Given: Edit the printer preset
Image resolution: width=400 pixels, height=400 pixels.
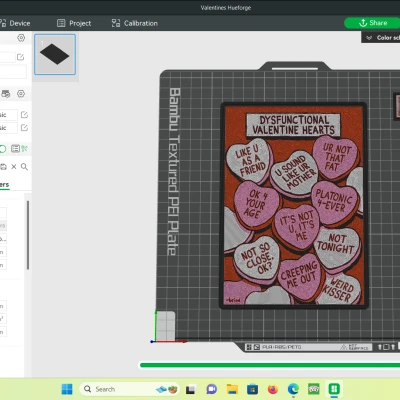Looking at the screenshot, I should pos(21,57).
